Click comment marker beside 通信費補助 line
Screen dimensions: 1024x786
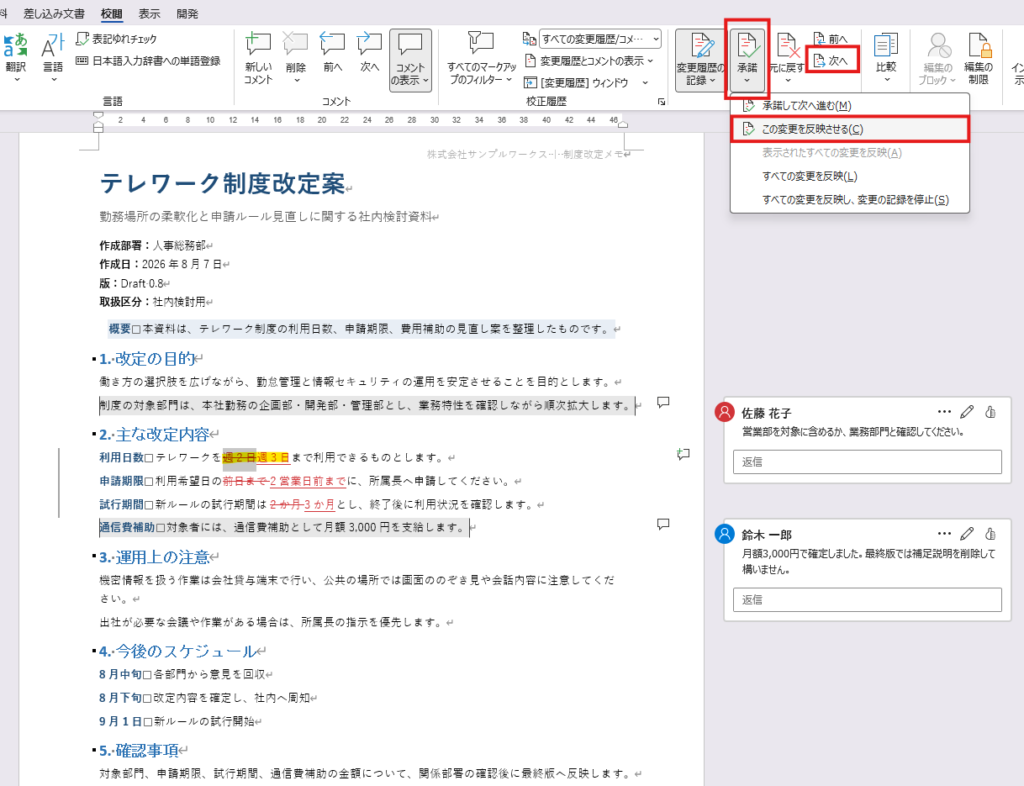tap(663, 524)
